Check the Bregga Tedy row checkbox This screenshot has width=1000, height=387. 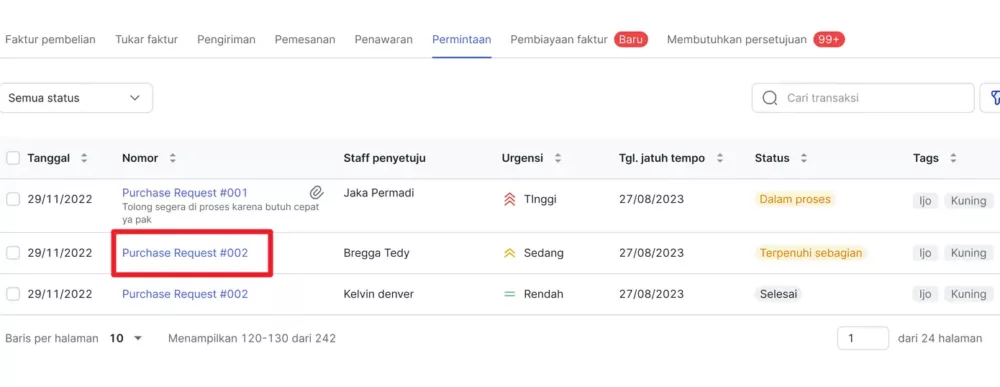click(13, 253)
